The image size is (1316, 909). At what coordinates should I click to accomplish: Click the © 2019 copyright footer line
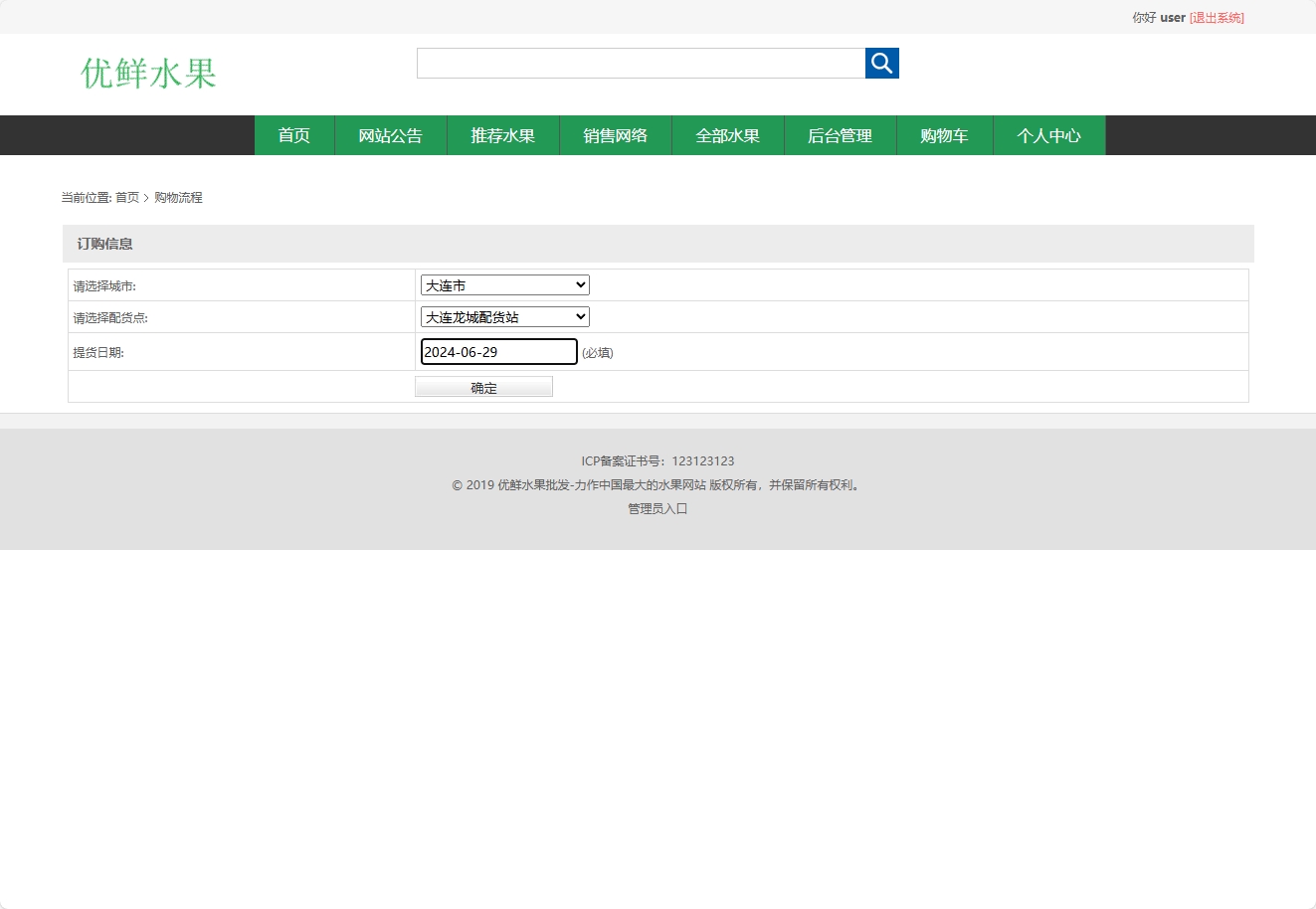coord(658,485)
